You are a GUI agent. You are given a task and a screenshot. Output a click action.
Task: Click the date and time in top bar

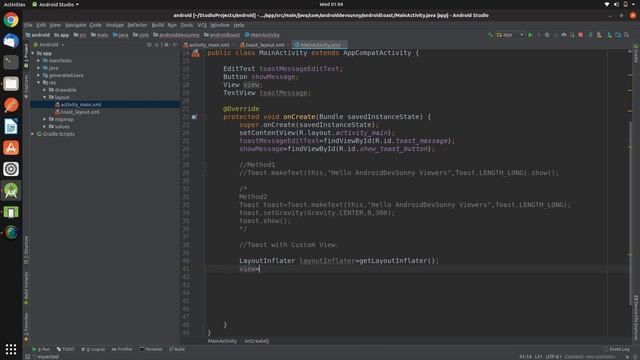coord(331,4)
